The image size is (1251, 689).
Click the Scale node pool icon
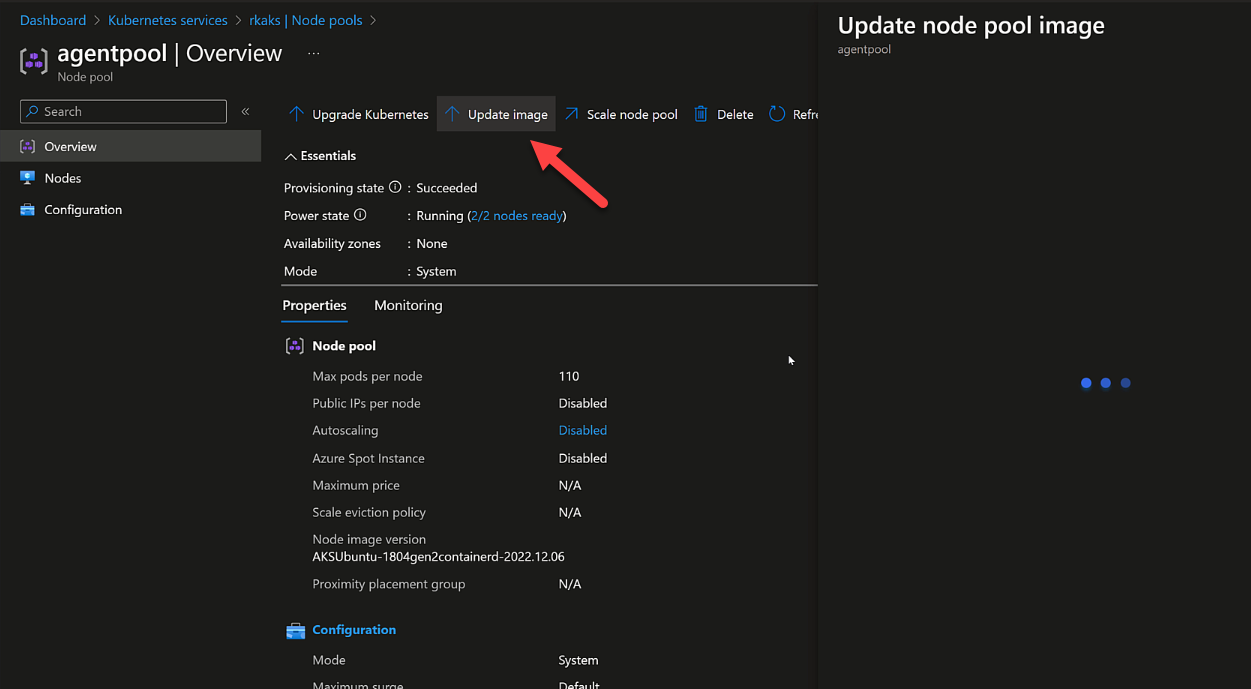571,114
